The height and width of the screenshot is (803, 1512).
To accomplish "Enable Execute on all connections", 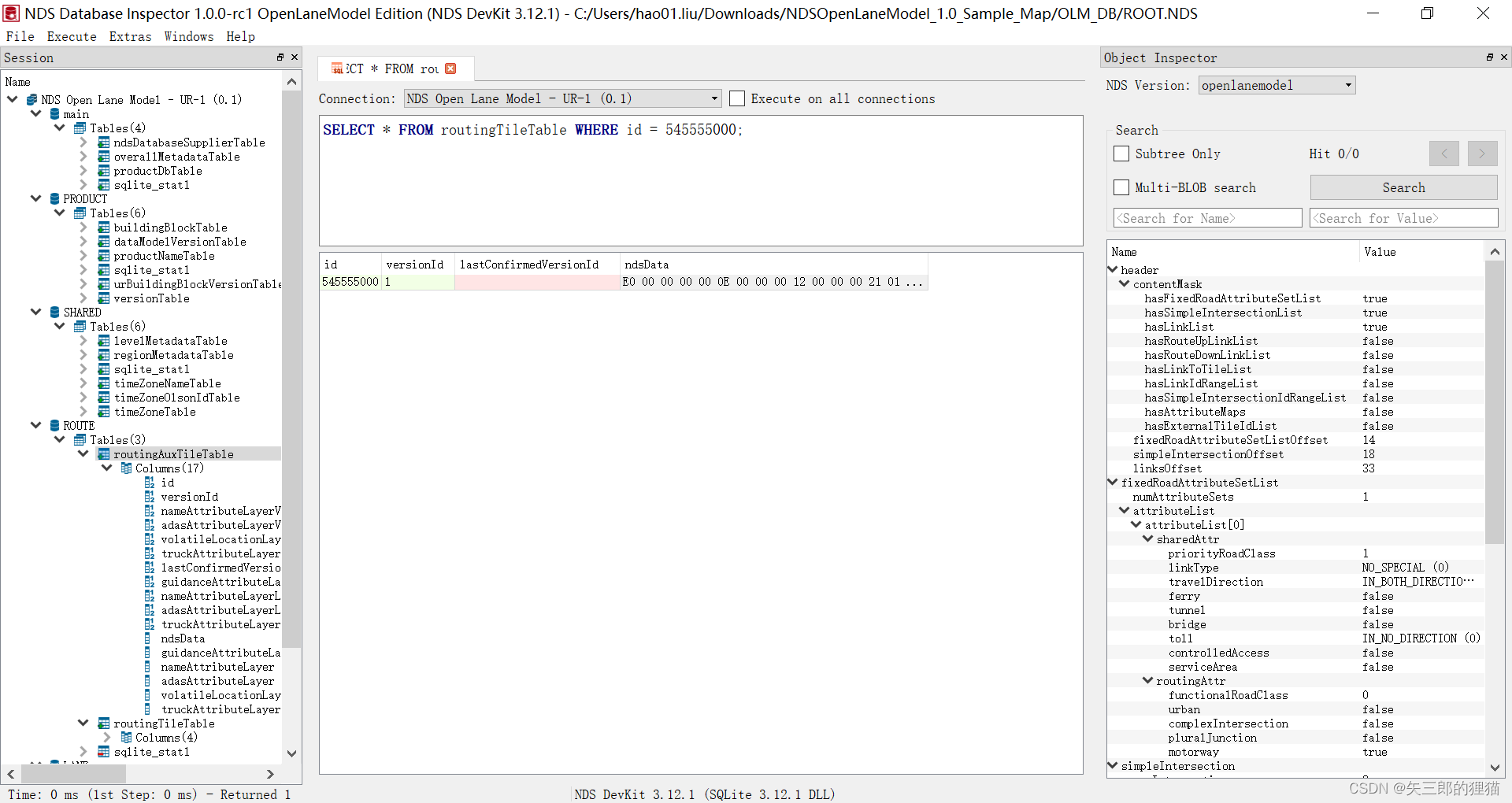I will point(737,98).
